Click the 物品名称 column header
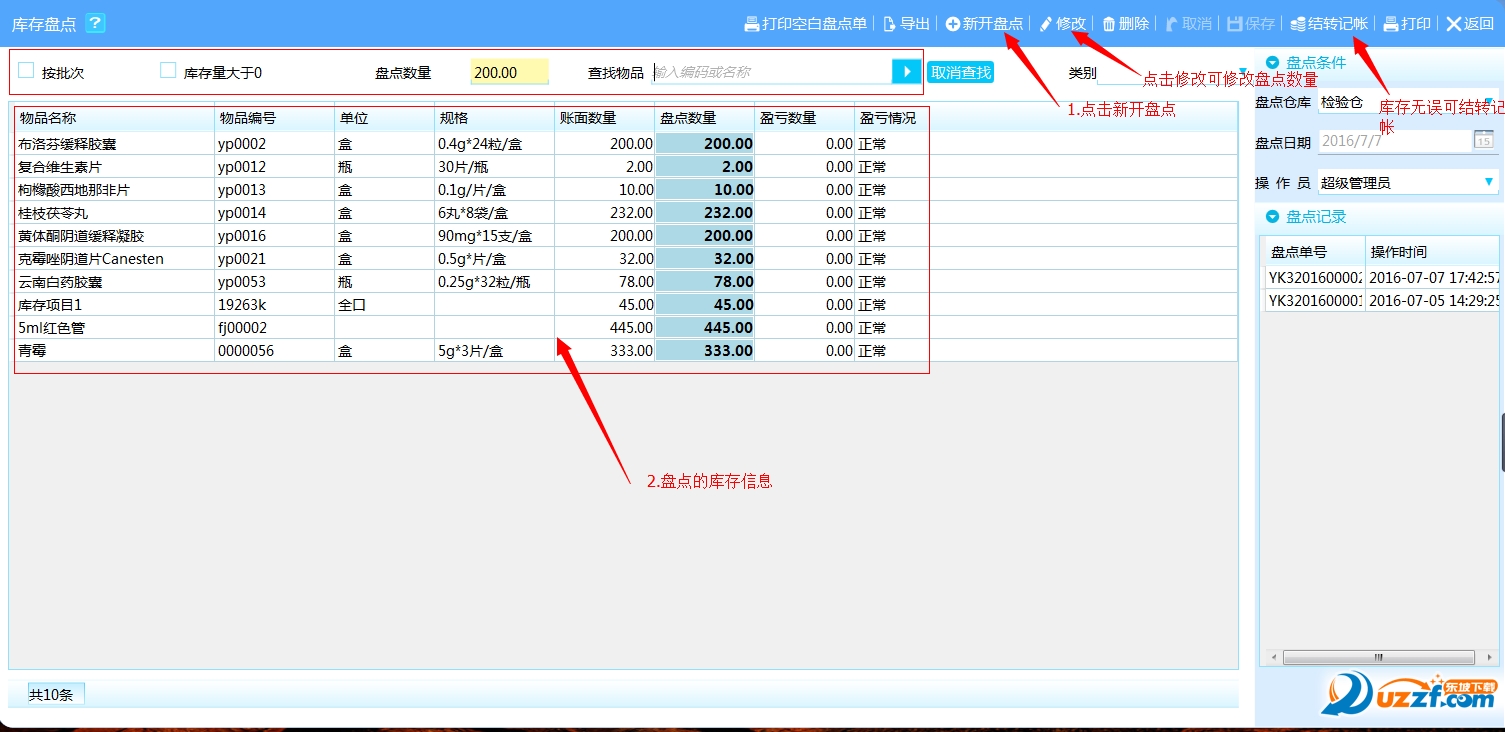1505x732 pixels. pyautogui.click(x=114, y=118)
